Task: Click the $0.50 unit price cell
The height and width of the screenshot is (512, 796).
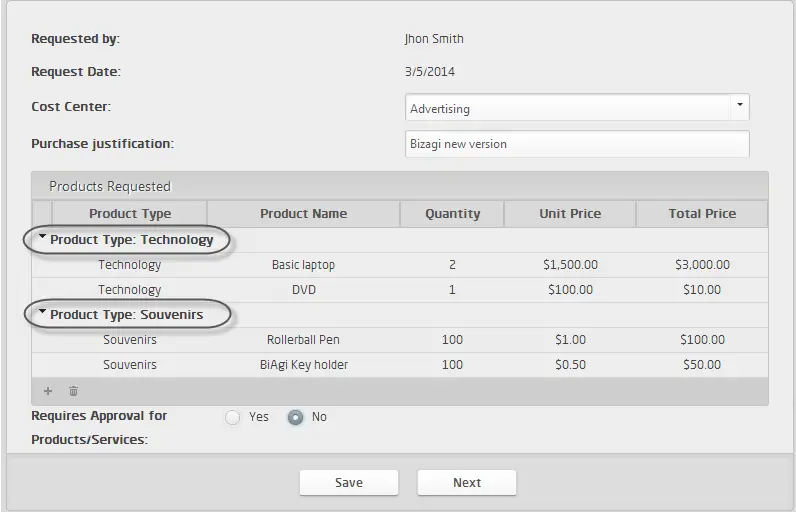Action: tap(570, 365)
